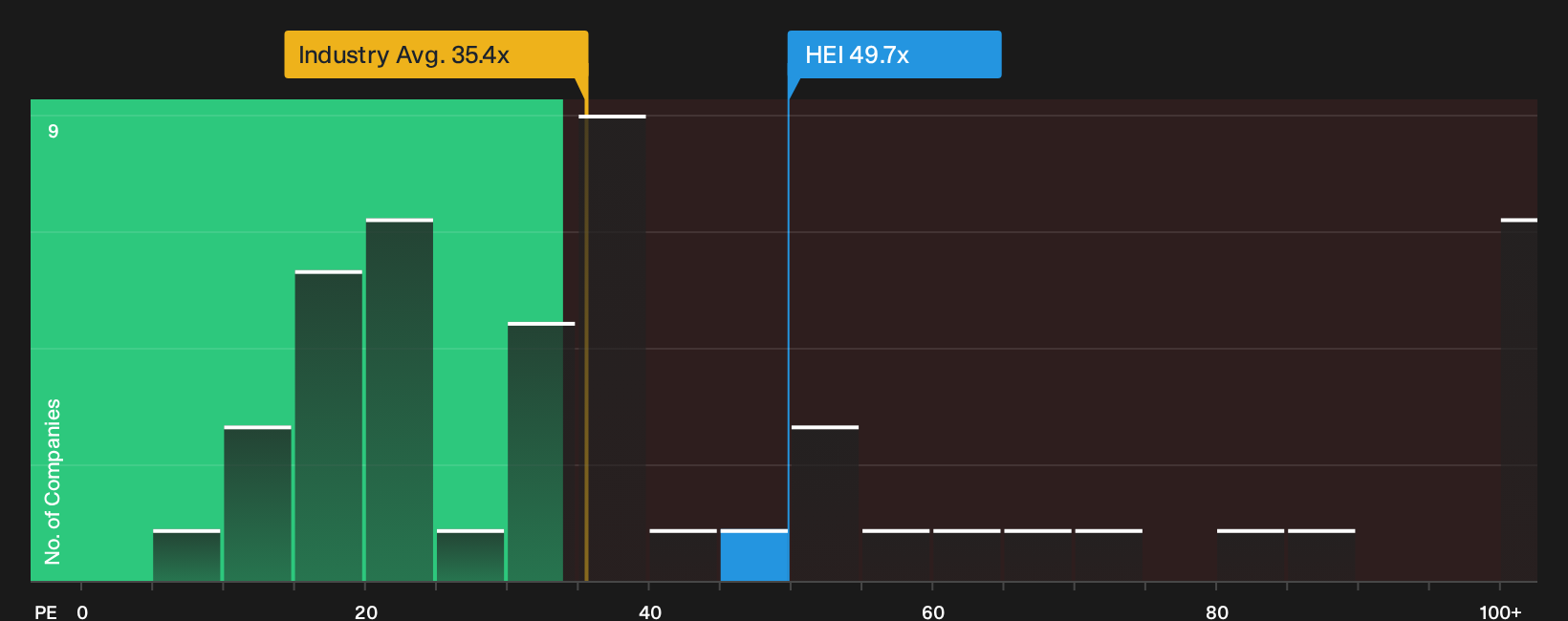
Task: Click the bar at PE 50-55
Action: [x=825, y=503]
